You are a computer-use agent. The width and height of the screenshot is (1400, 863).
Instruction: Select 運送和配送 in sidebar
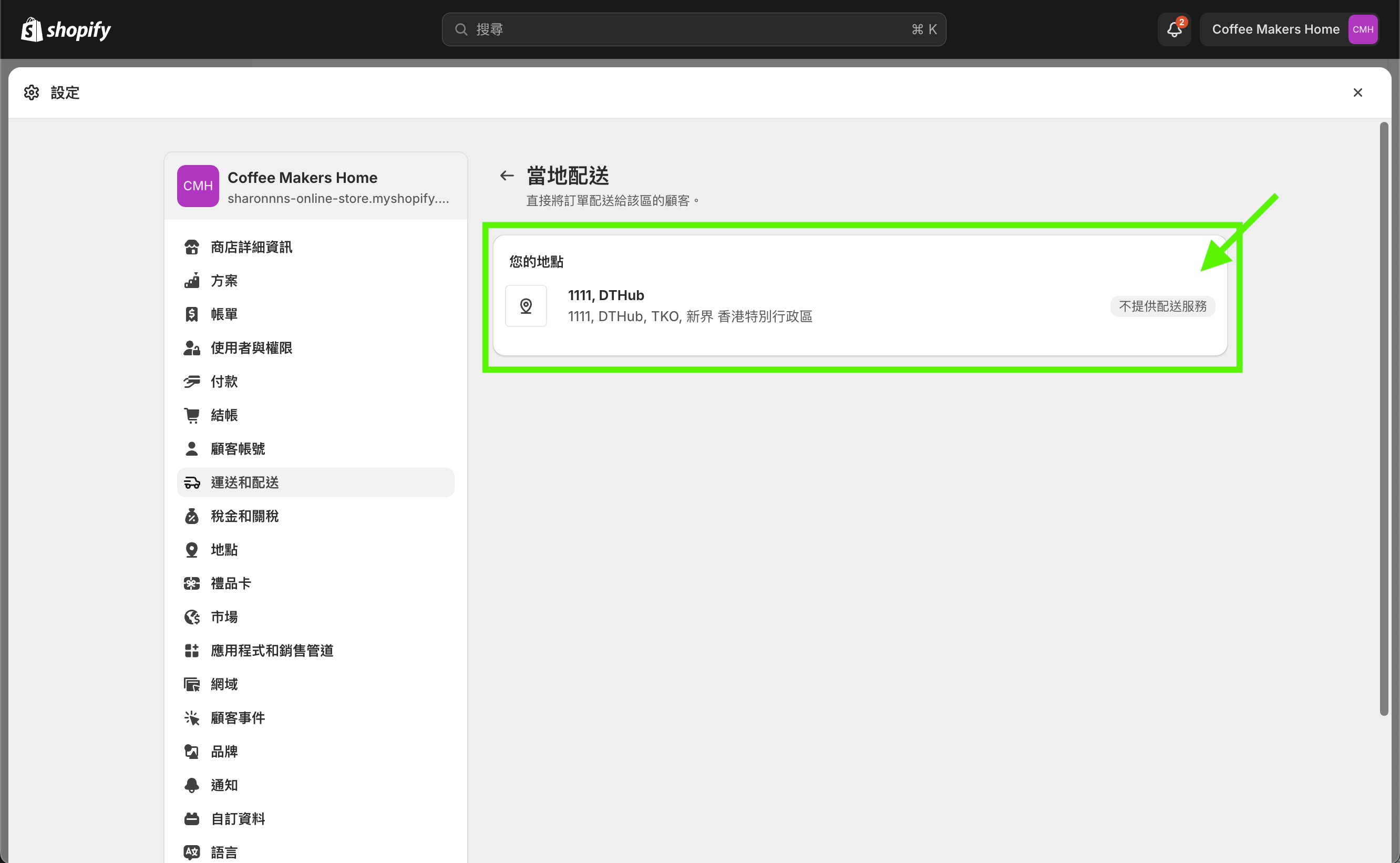pos(316,483)
